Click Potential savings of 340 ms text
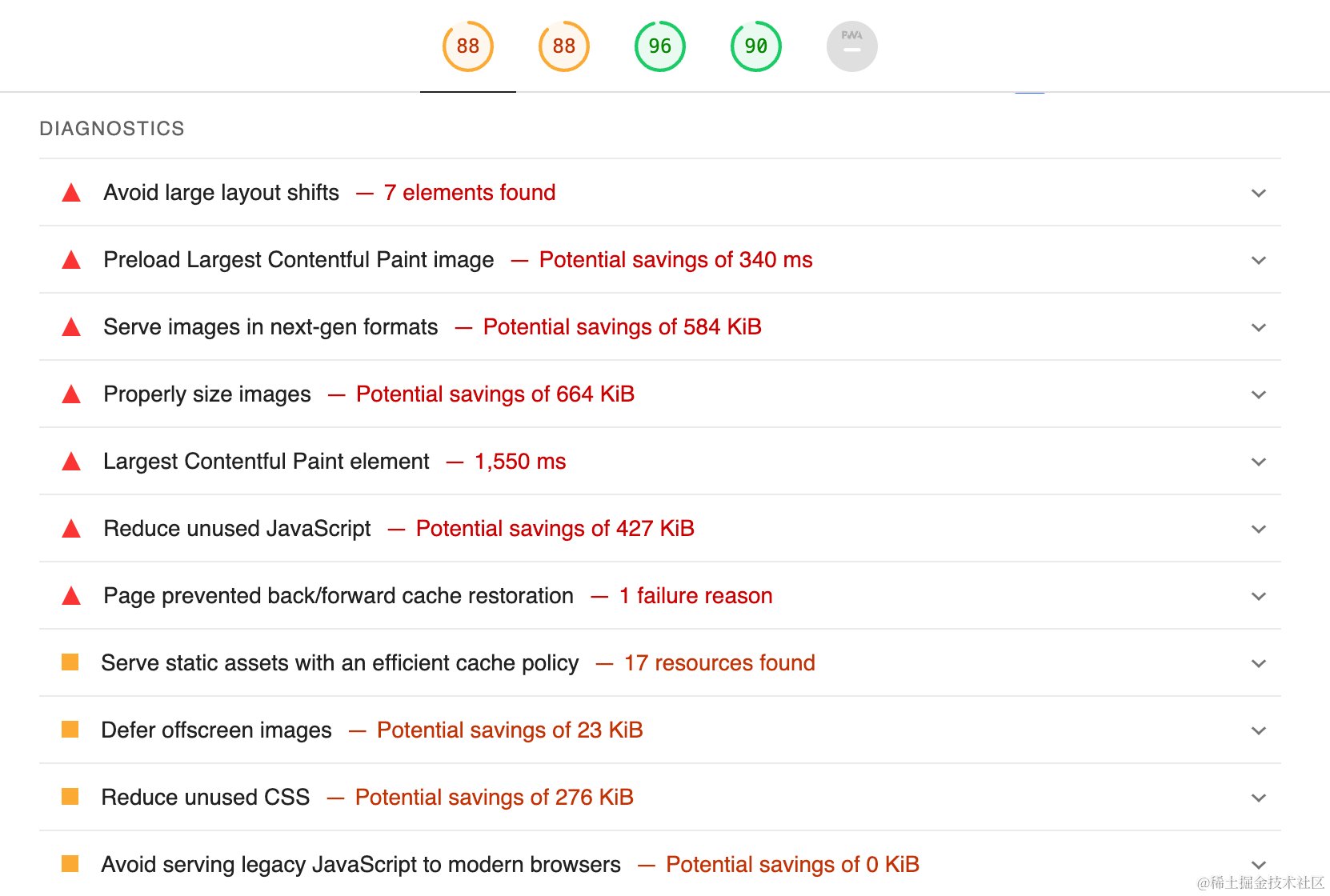 [x=676, y=260]
